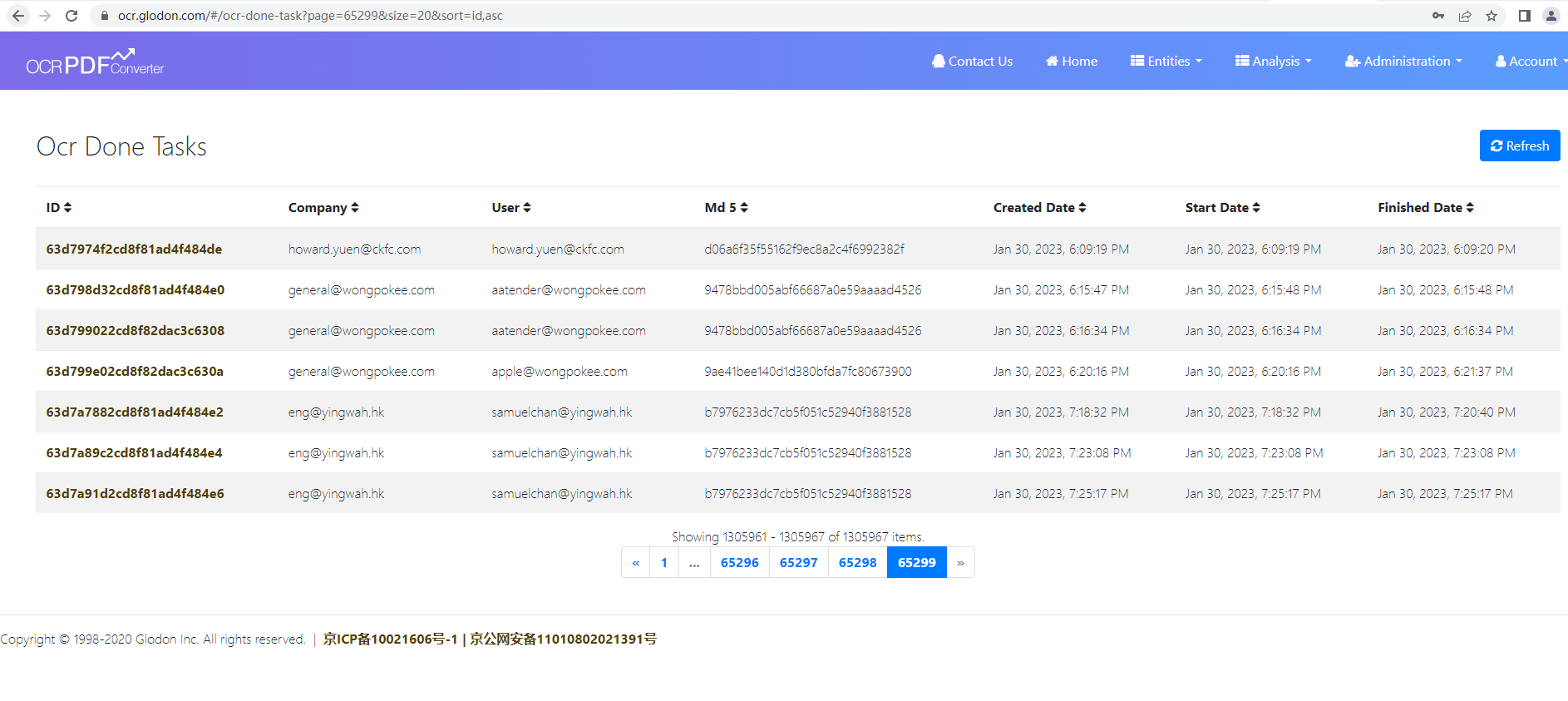Image resolution: width=1568 pixels, height=701 pixels.
Task: Click the pagination ellipsis item
Action: click(x=694, y=562)
